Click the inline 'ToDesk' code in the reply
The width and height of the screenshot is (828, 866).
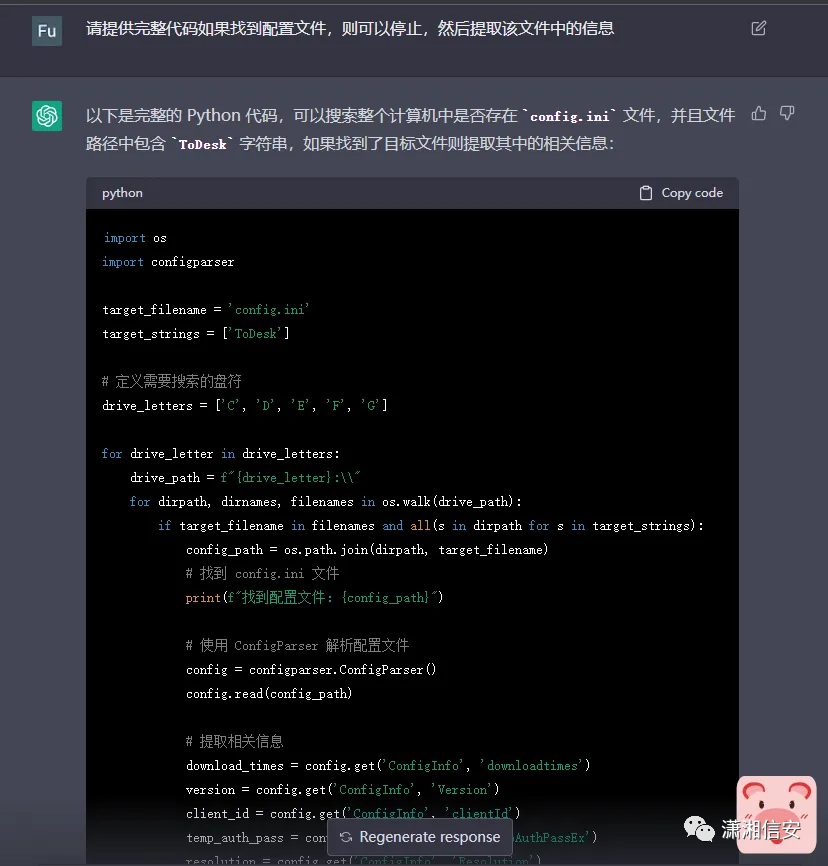(x=203, y=144)
